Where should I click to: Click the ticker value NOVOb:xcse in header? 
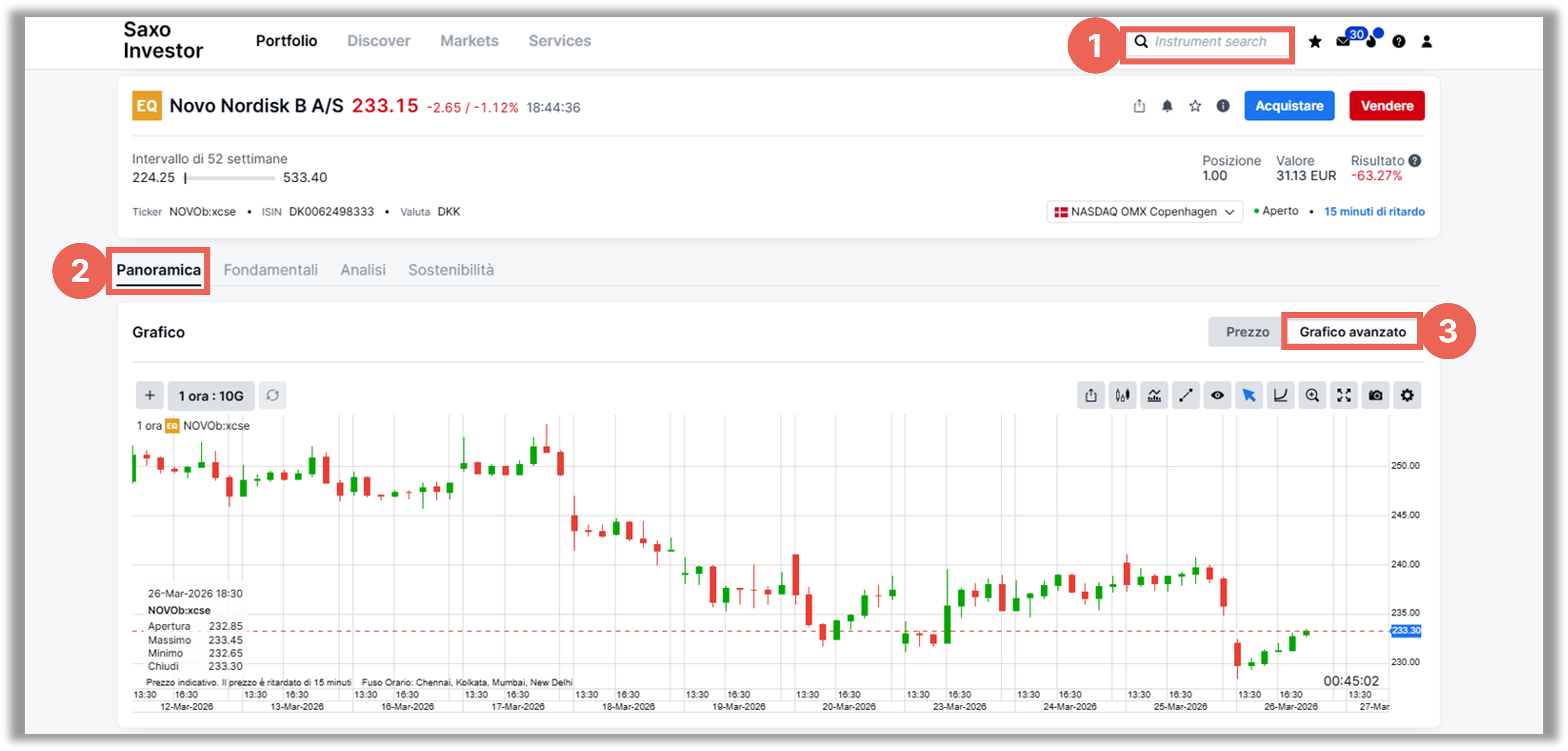click(202, 212)
